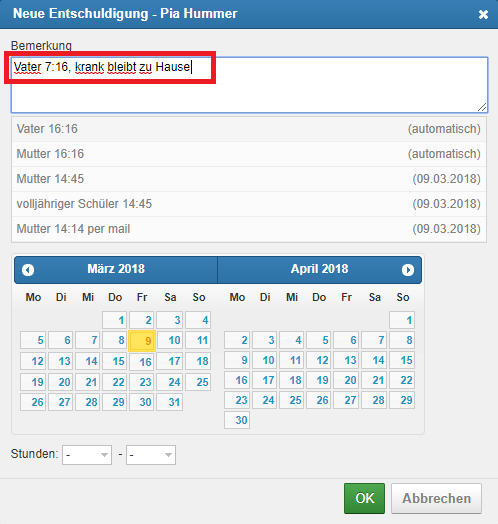498x524 pixels.
Task: Select highlighted March 9 in calendar
Action: tap(142, 341)
